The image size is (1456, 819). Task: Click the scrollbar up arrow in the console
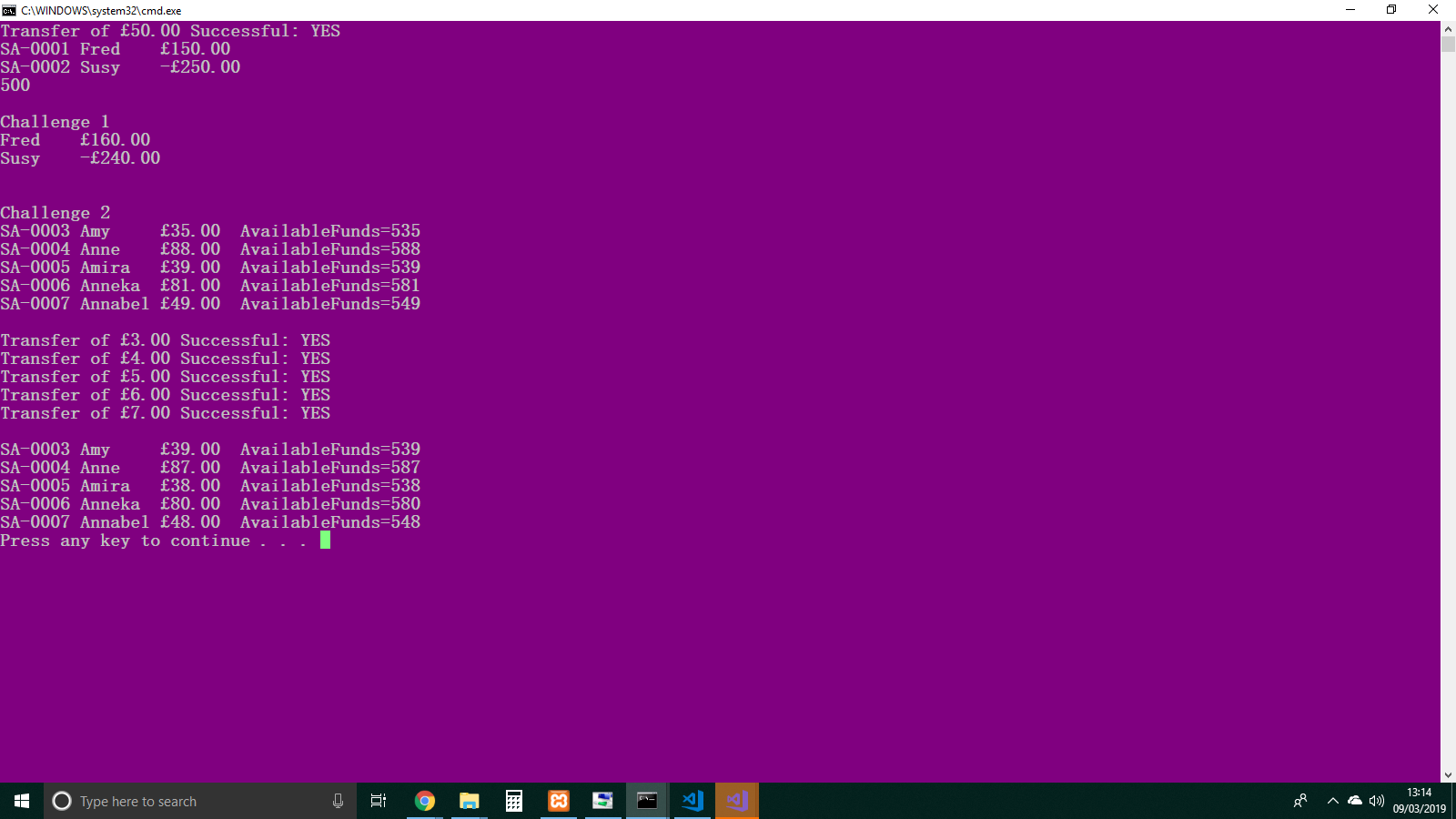coord(1448,28)
